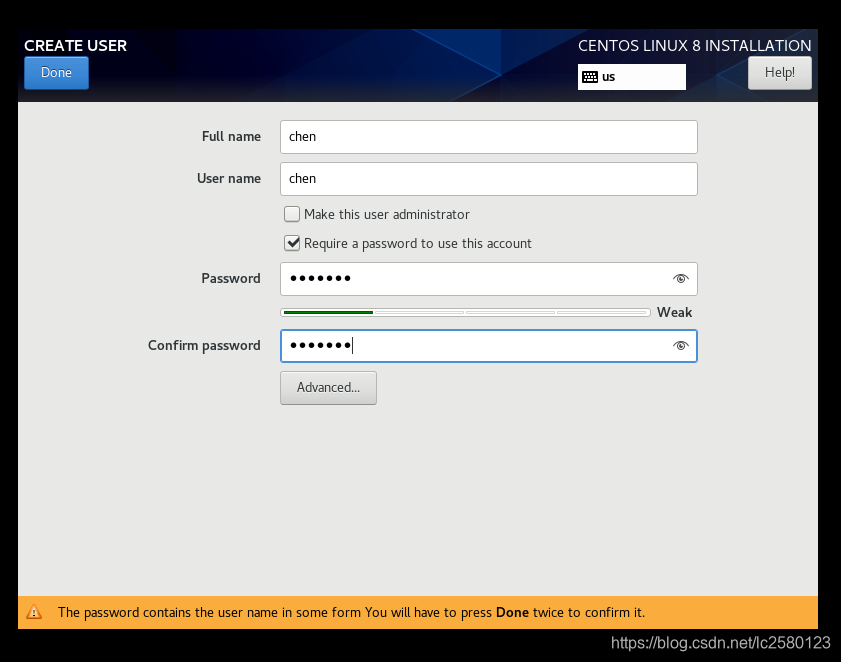
Task: Show confirm password using its eye icon
Action: coord(681,345)
